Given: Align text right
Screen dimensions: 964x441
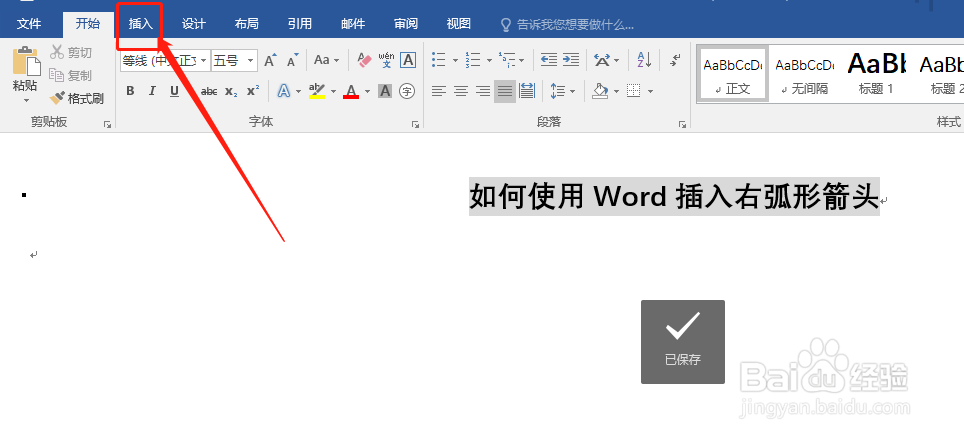Looking at the screenshot, I should point(483,91).
